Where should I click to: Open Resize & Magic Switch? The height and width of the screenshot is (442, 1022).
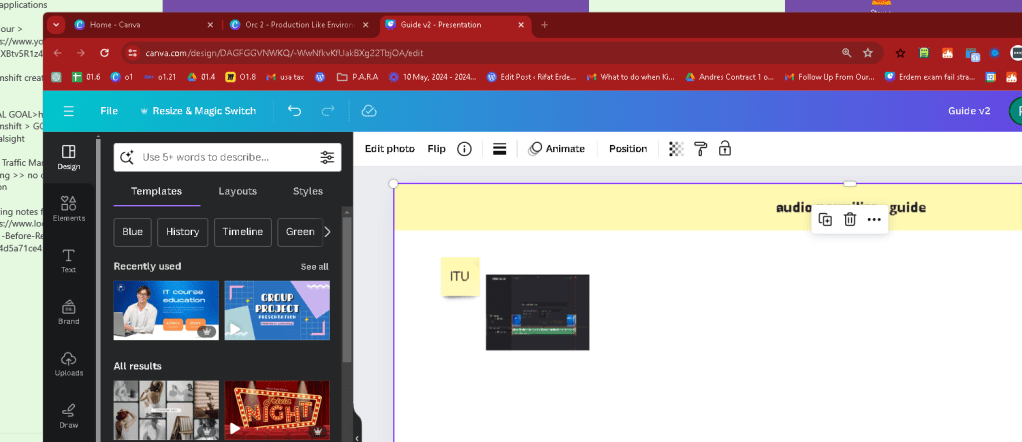(x=198, y=111)
